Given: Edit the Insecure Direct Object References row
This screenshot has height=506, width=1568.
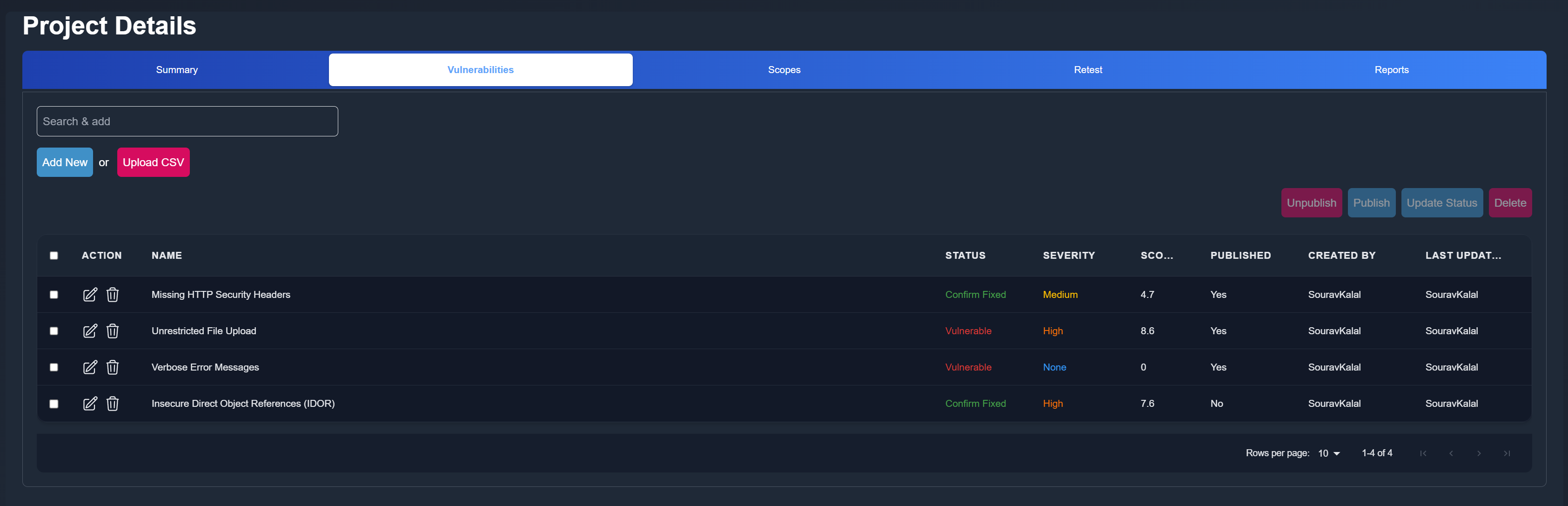Looking at the screenshot, I should coord(90,404).
